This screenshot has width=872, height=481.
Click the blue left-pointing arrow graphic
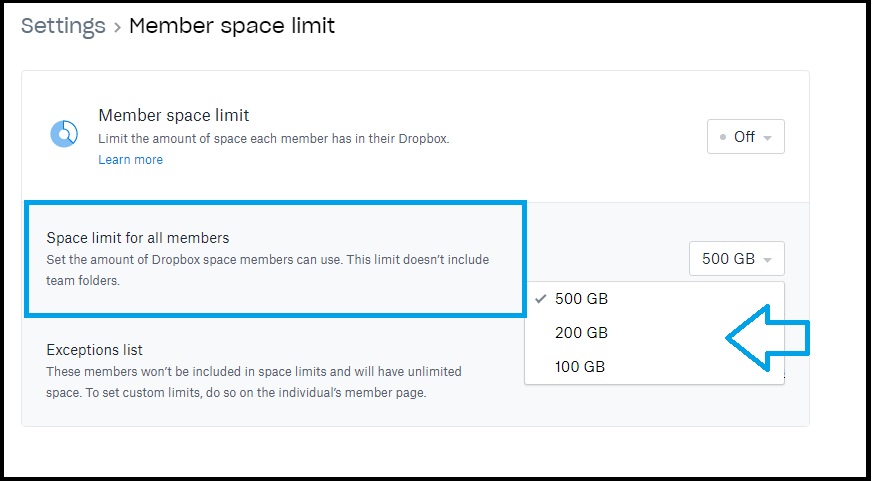click(768, 338)
